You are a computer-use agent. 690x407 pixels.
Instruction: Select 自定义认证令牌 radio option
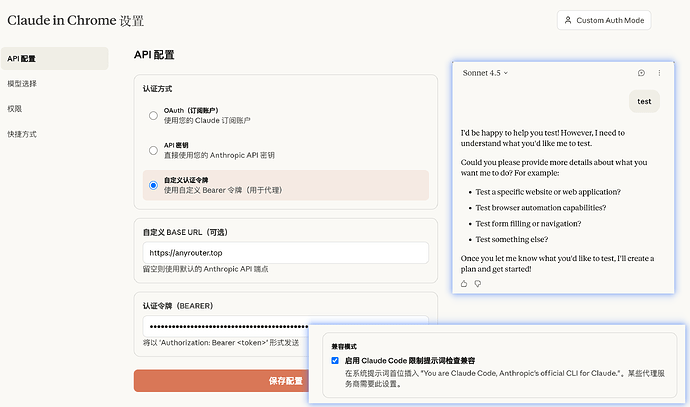pos(153,185)
